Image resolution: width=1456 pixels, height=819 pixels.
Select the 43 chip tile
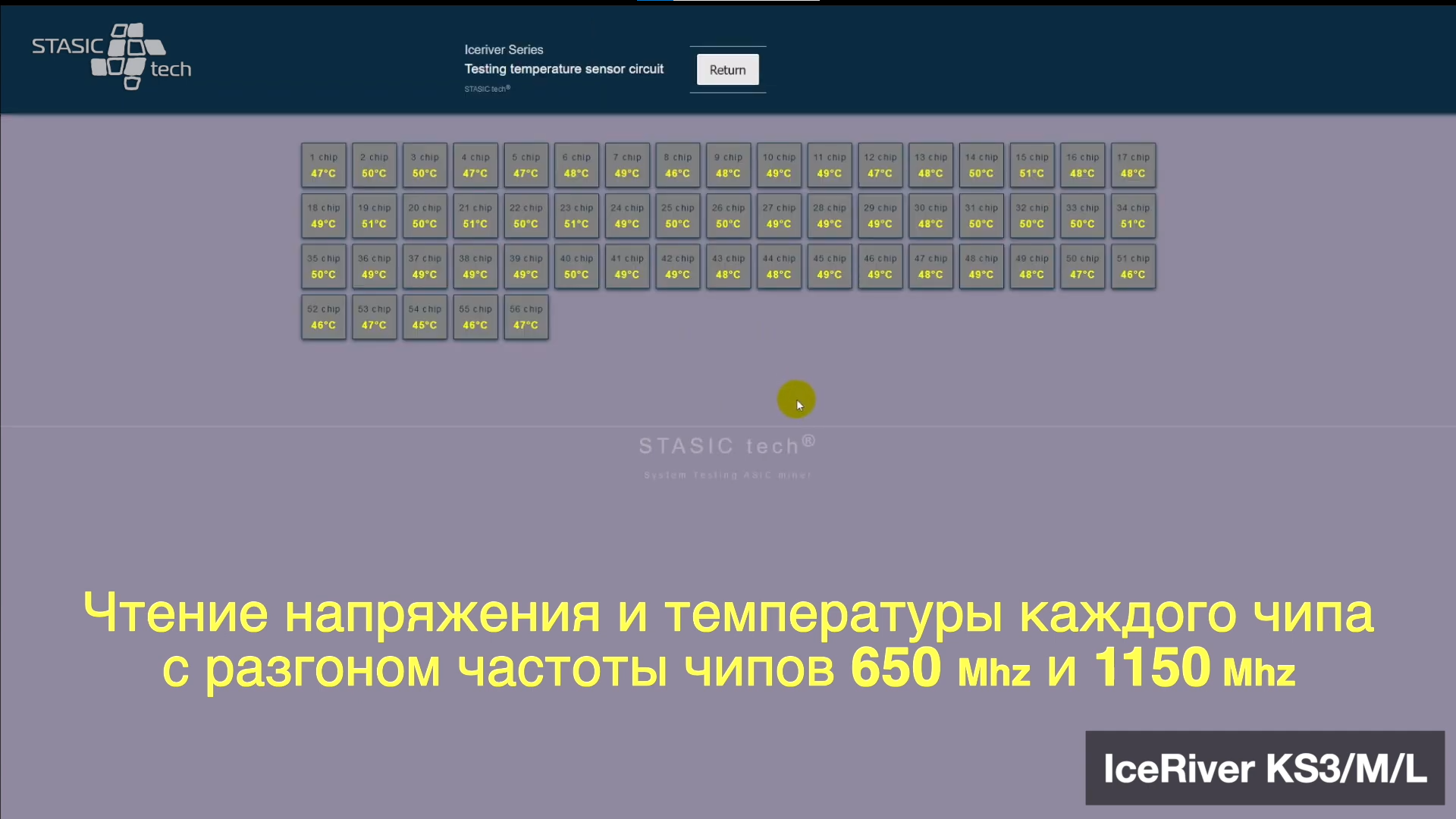pos(728,266)
